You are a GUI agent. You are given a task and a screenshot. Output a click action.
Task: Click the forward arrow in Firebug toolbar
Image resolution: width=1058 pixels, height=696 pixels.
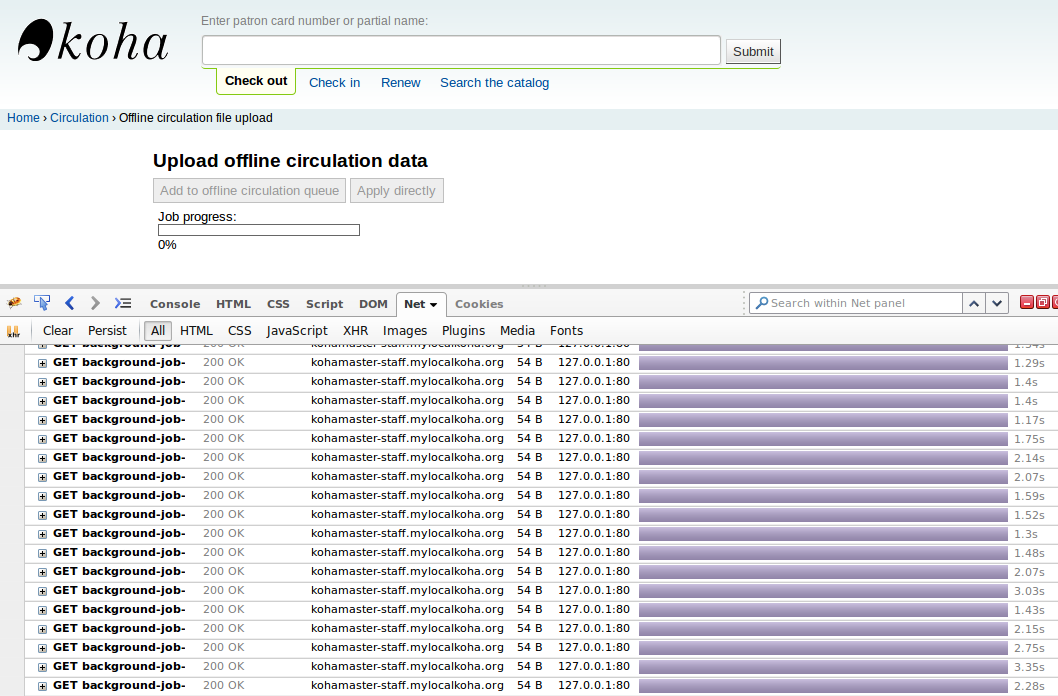[95, 303]
